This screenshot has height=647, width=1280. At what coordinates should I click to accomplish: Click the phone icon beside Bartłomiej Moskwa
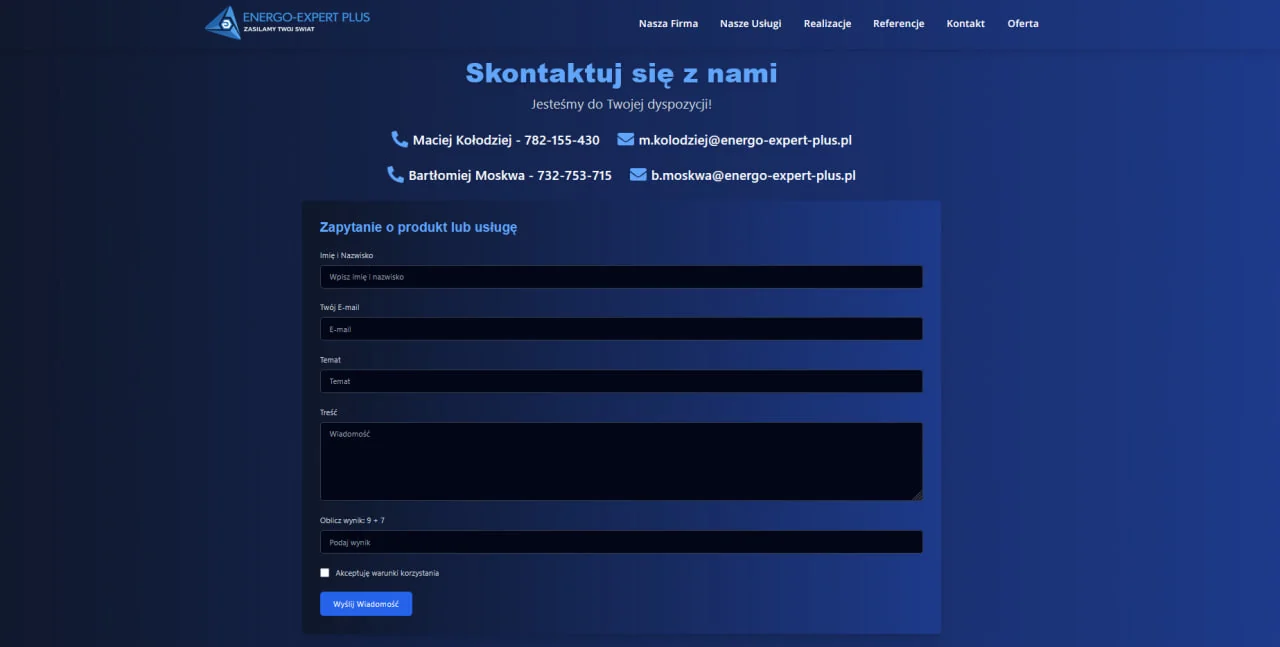pos(395,174)
